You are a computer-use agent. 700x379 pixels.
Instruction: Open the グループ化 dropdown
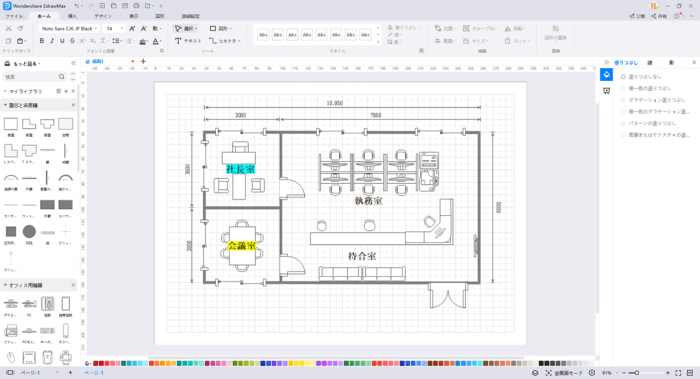pyautogui.click(x=480, y=28)
